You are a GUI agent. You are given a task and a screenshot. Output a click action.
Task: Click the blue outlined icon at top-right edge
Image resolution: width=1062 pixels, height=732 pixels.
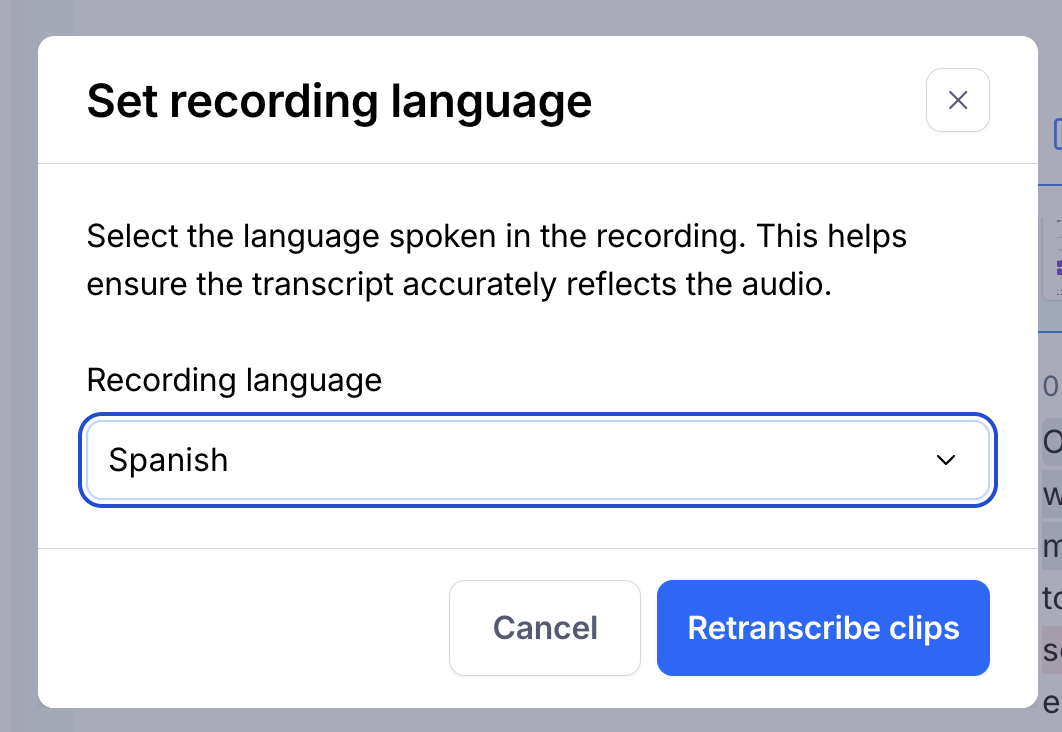point(1057,133)
